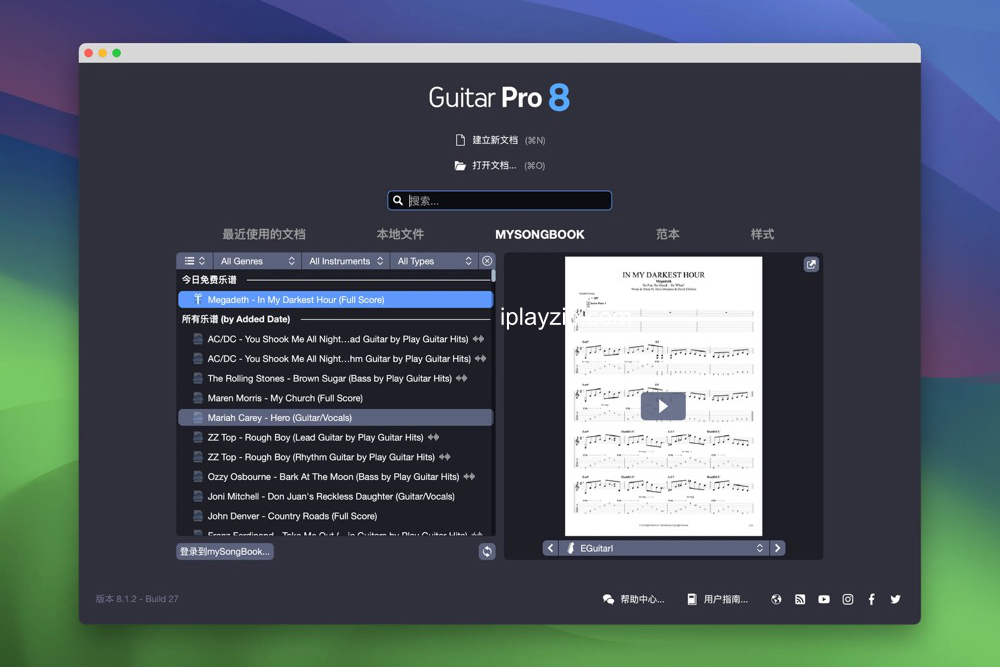Click the new document page icon
This screenshot has height=667, width=1000.
pyautogui.click(x=460, y=140)
